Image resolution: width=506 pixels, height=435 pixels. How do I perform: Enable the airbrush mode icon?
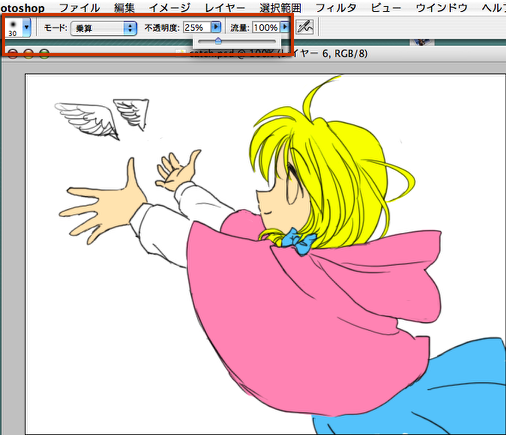pyautogui.click(x=305, y=27)
